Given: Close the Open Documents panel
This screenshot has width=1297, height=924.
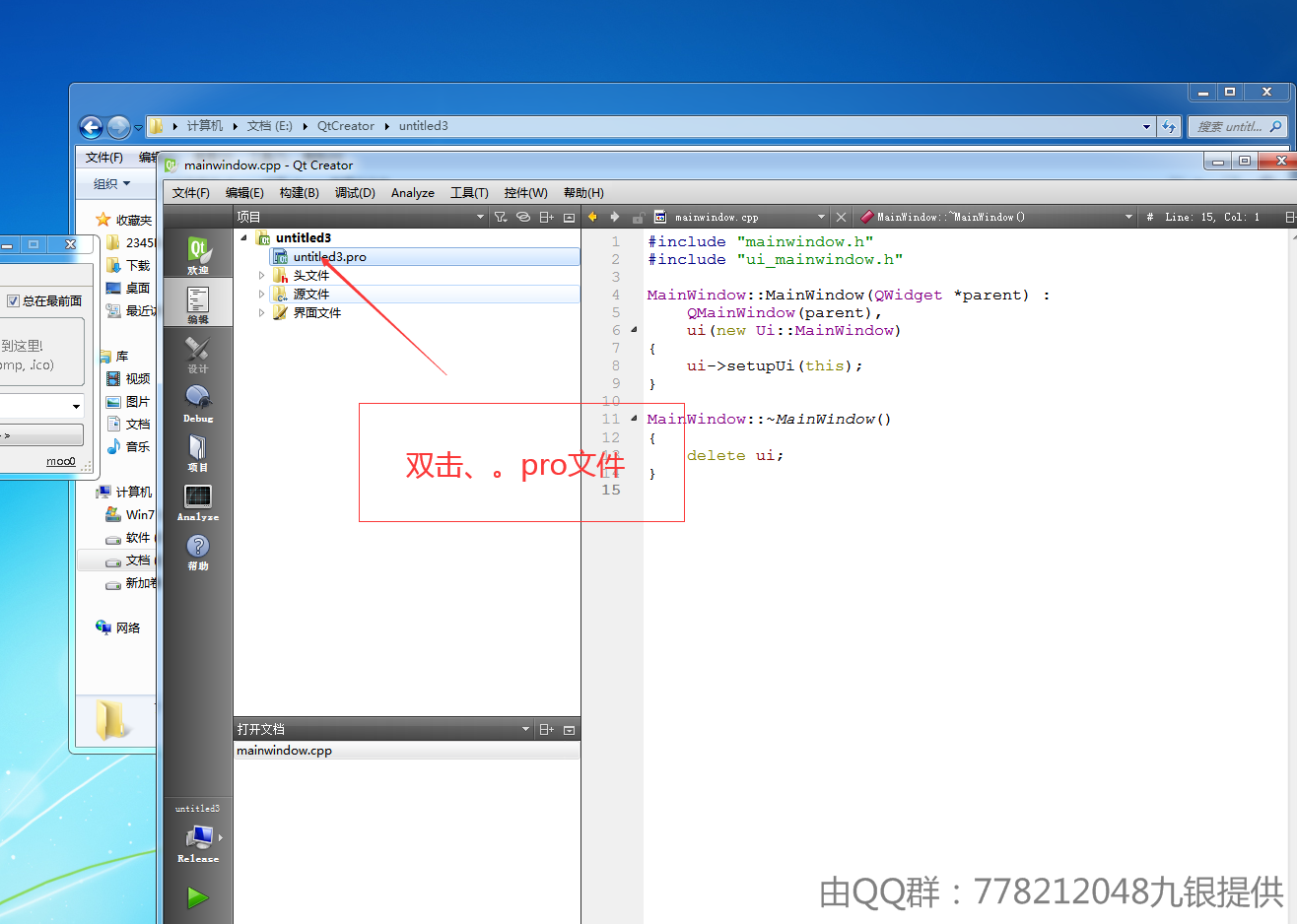Looking at the screenshot, I should [x=569, y=730].
